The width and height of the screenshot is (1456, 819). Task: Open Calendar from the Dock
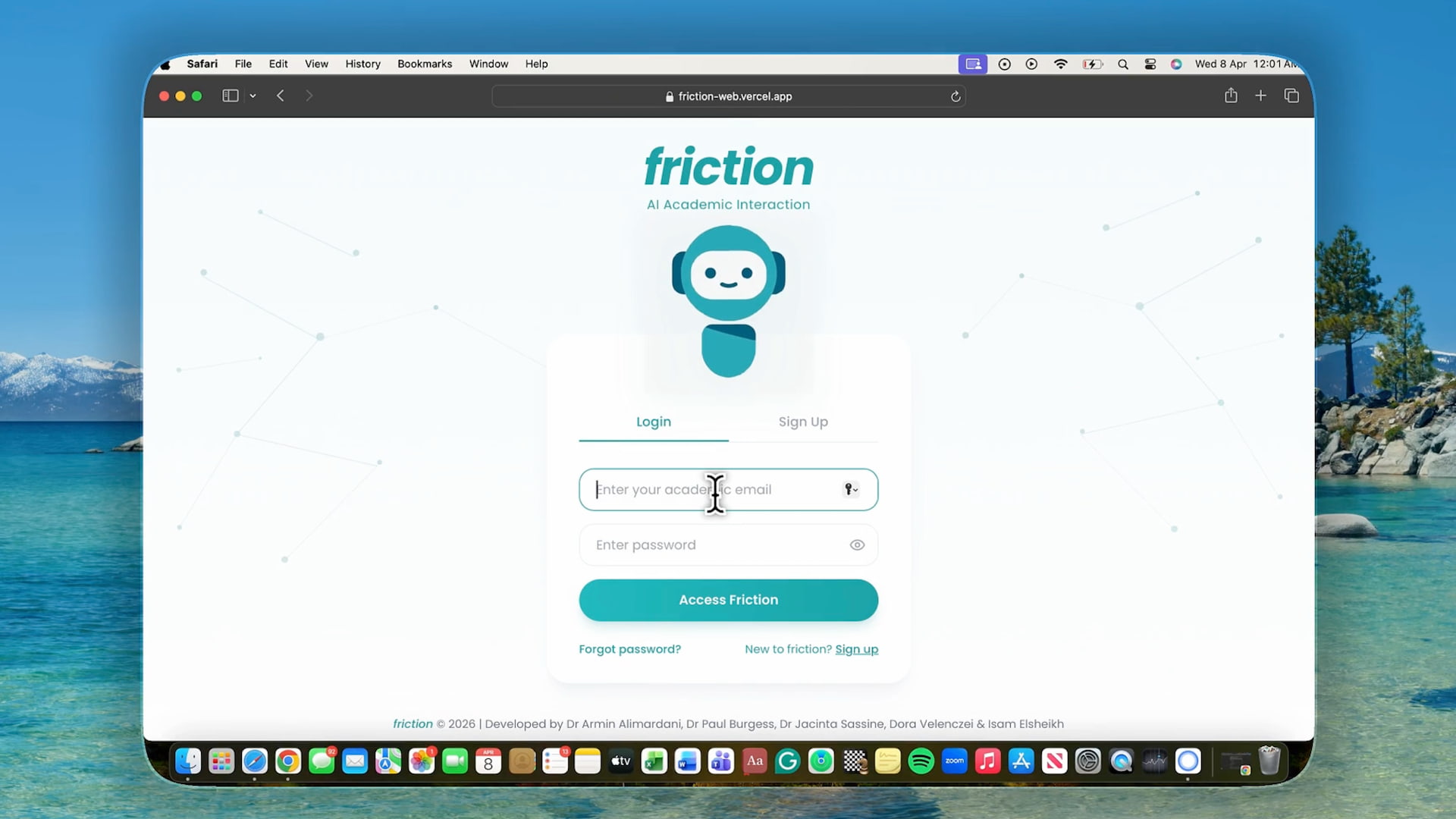(x=488, y=761)
